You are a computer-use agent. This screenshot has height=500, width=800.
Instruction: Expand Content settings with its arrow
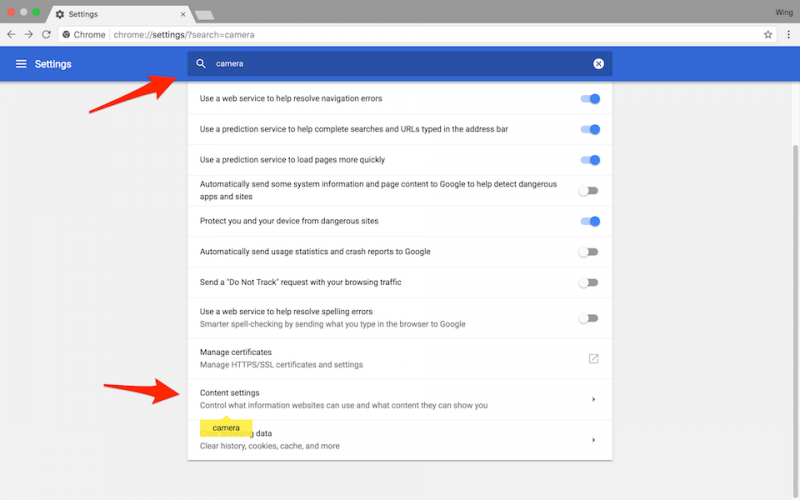593,399
